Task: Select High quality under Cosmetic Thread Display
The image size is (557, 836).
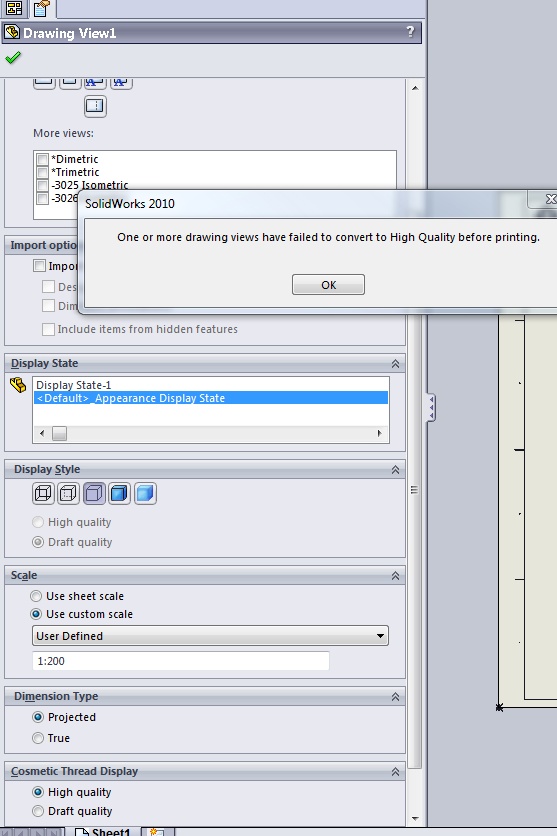Action: [38, 792]
